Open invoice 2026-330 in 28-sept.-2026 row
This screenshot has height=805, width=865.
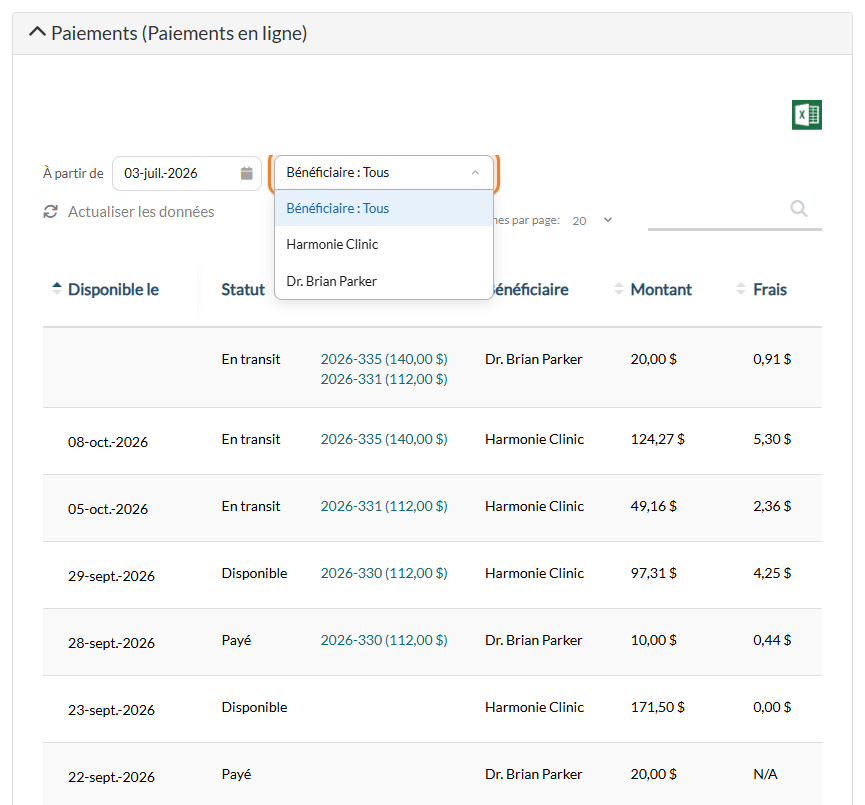[384, 640]
